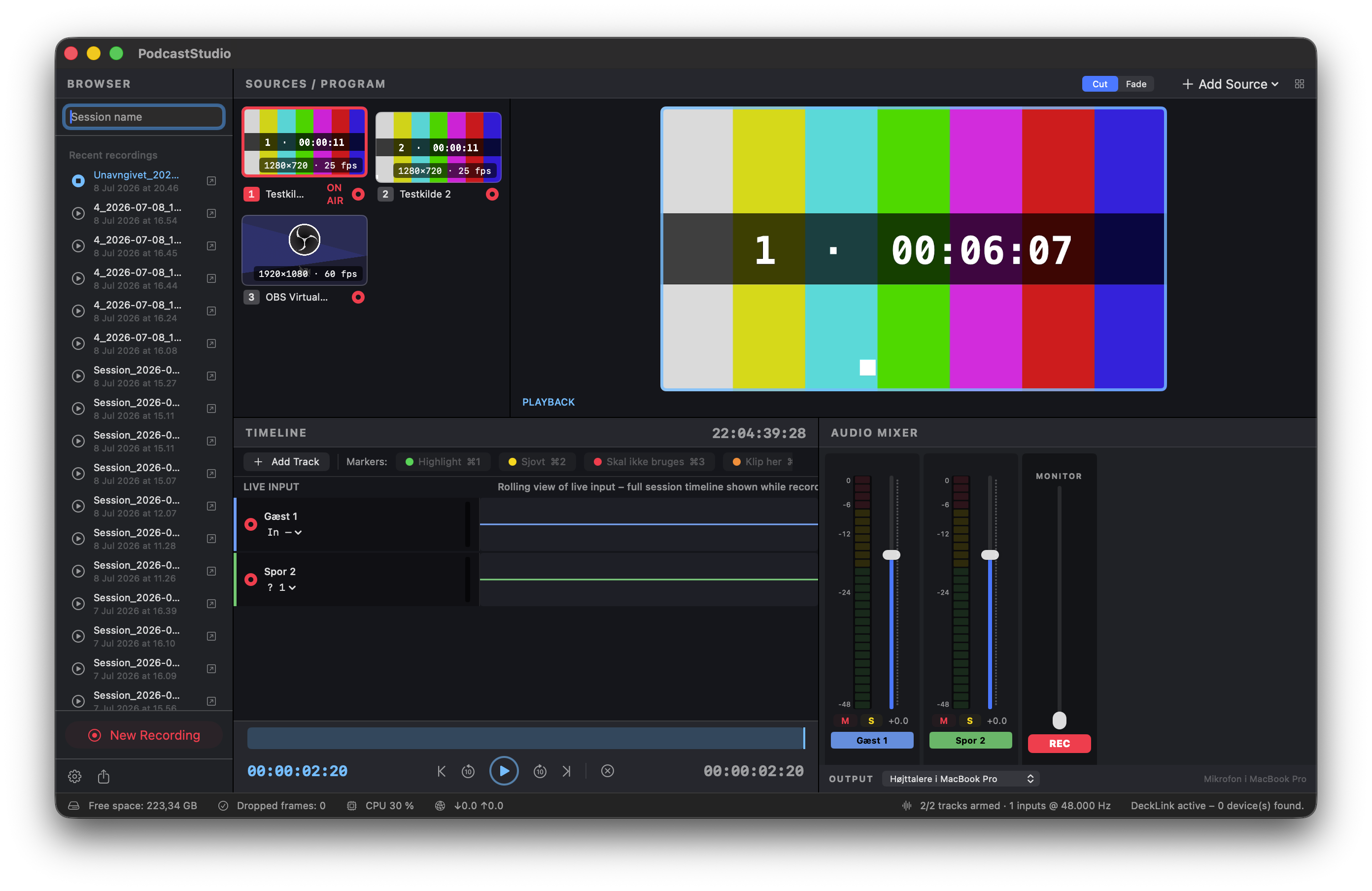This screenshot has height=891, width=1372.
Task: Select the on-air source 1 thumbnail
Action: tap(305, 142)
